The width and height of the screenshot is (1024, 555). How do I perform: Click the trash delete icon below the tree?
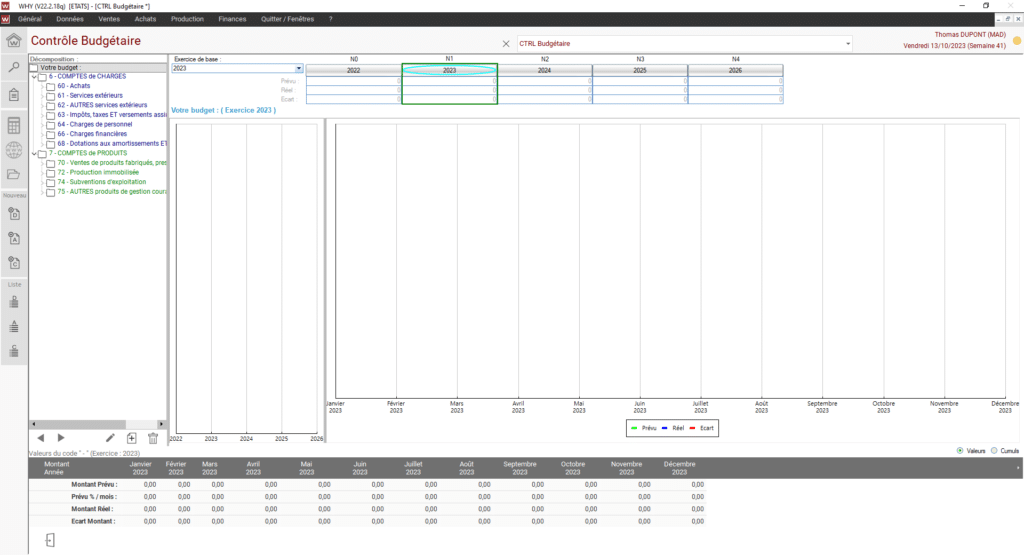153,438
